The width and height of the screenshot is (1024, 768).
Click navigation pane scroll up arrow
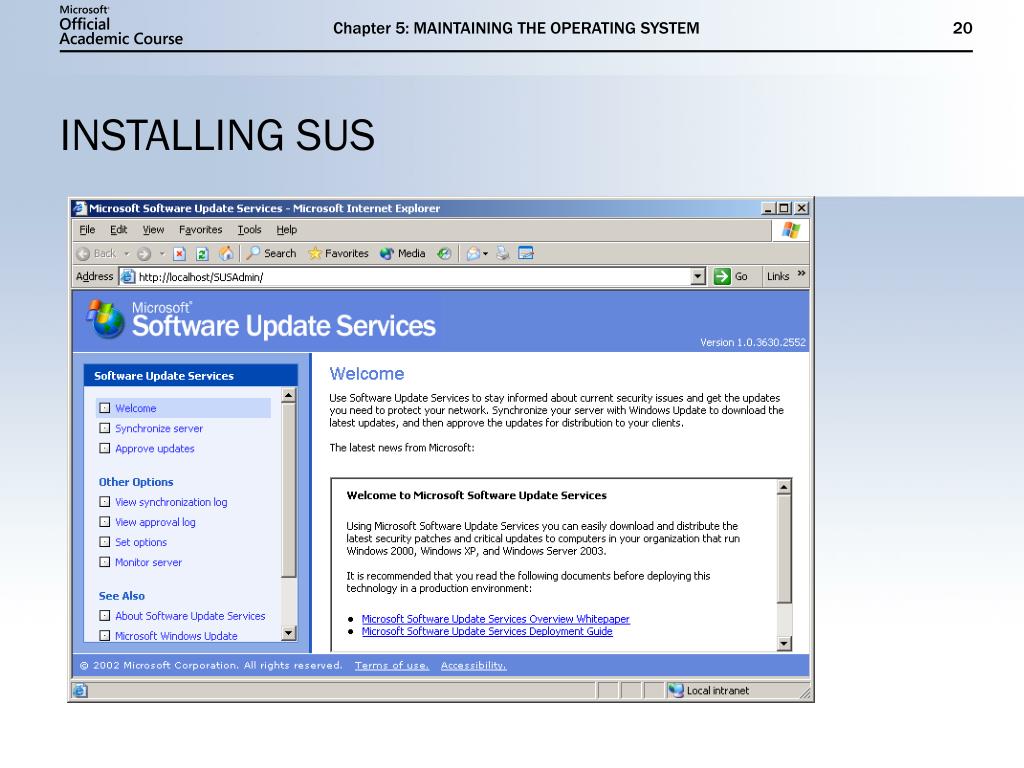(289, 396)
